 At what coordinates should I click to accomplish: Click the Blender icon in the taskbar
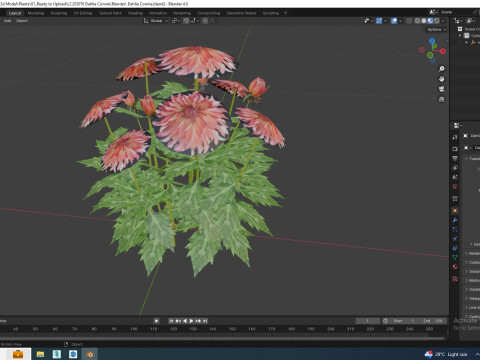(90, 354)
